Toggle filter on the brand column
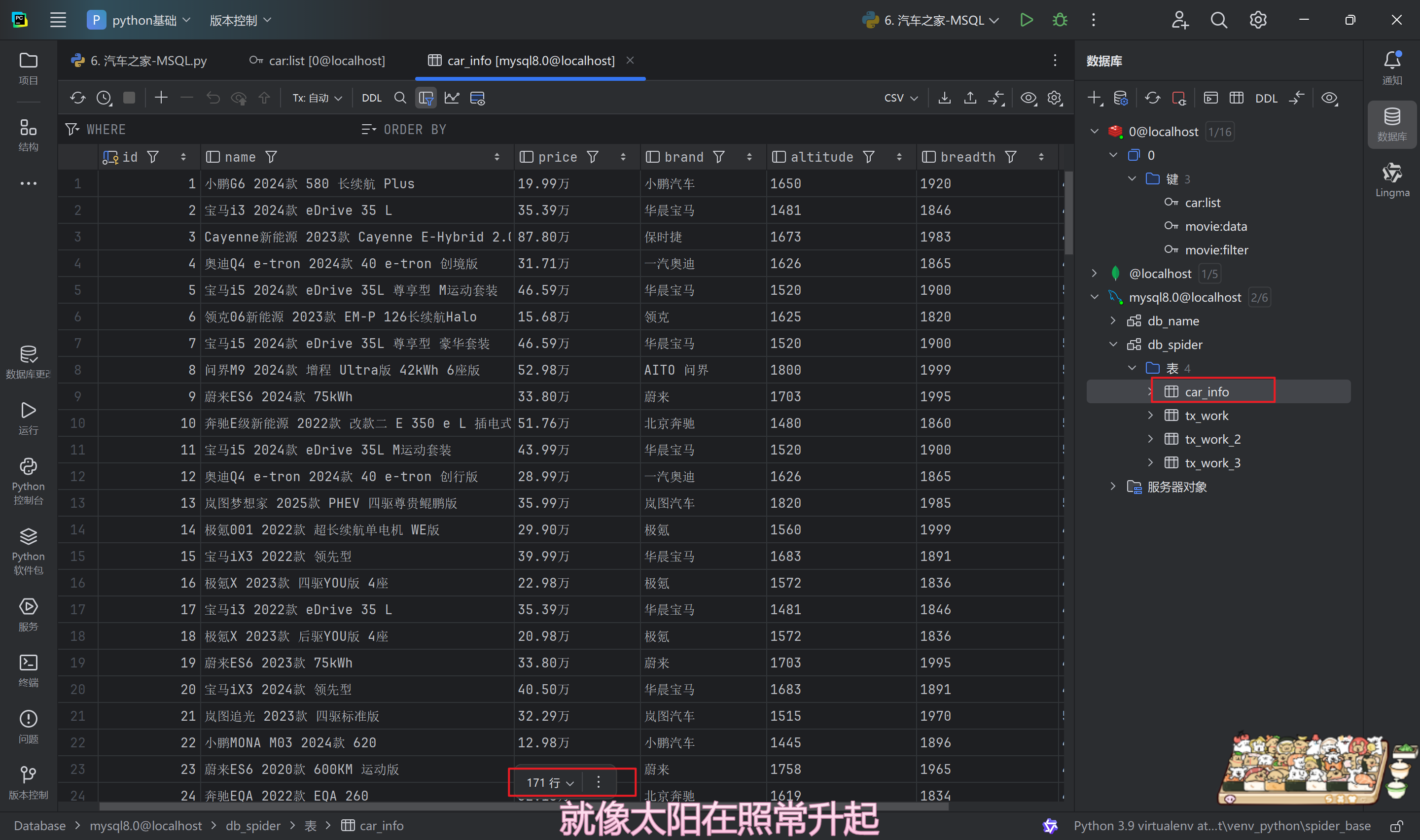Viewport: 1420px width, 840px height. coord(718,157)
